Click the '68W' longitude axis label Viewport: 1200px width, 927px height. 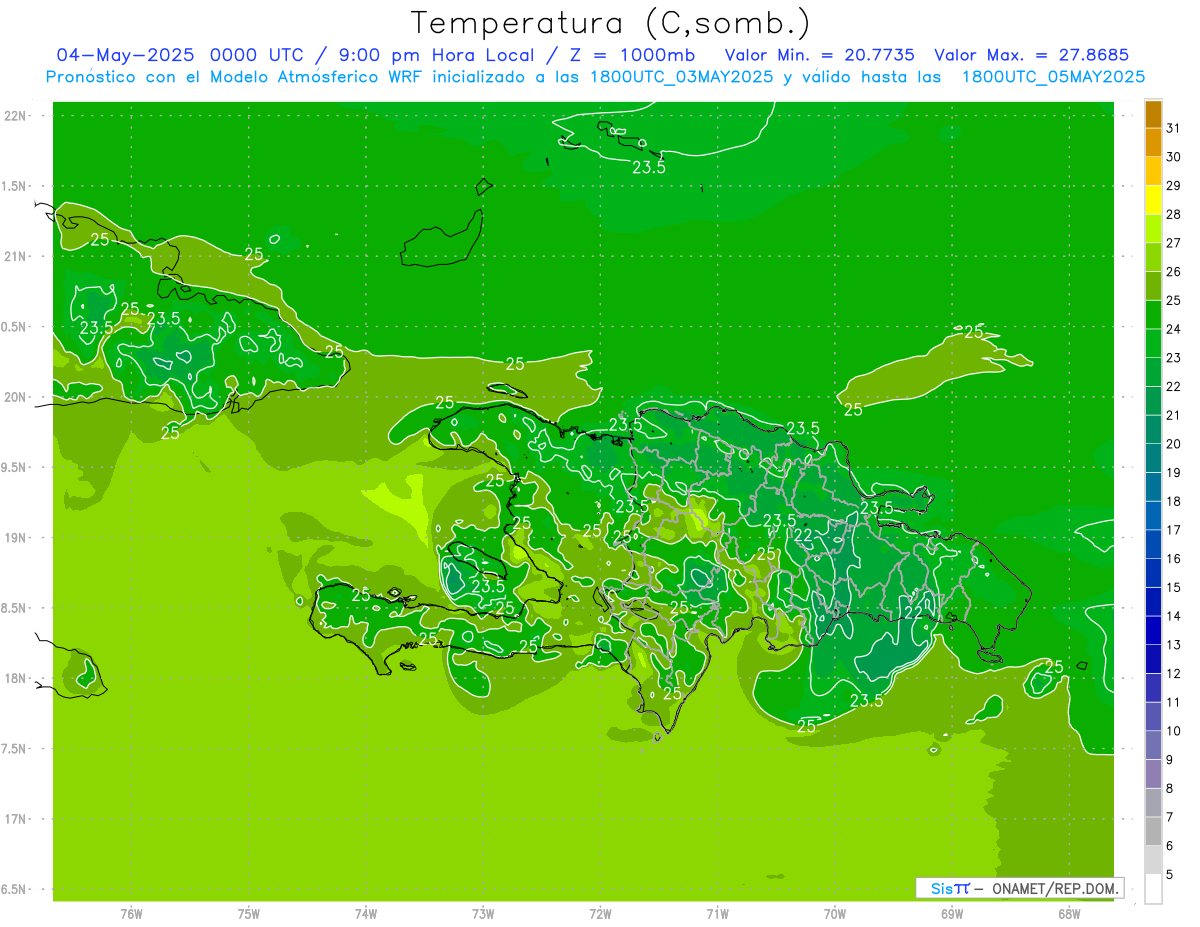pos(1069,913)
